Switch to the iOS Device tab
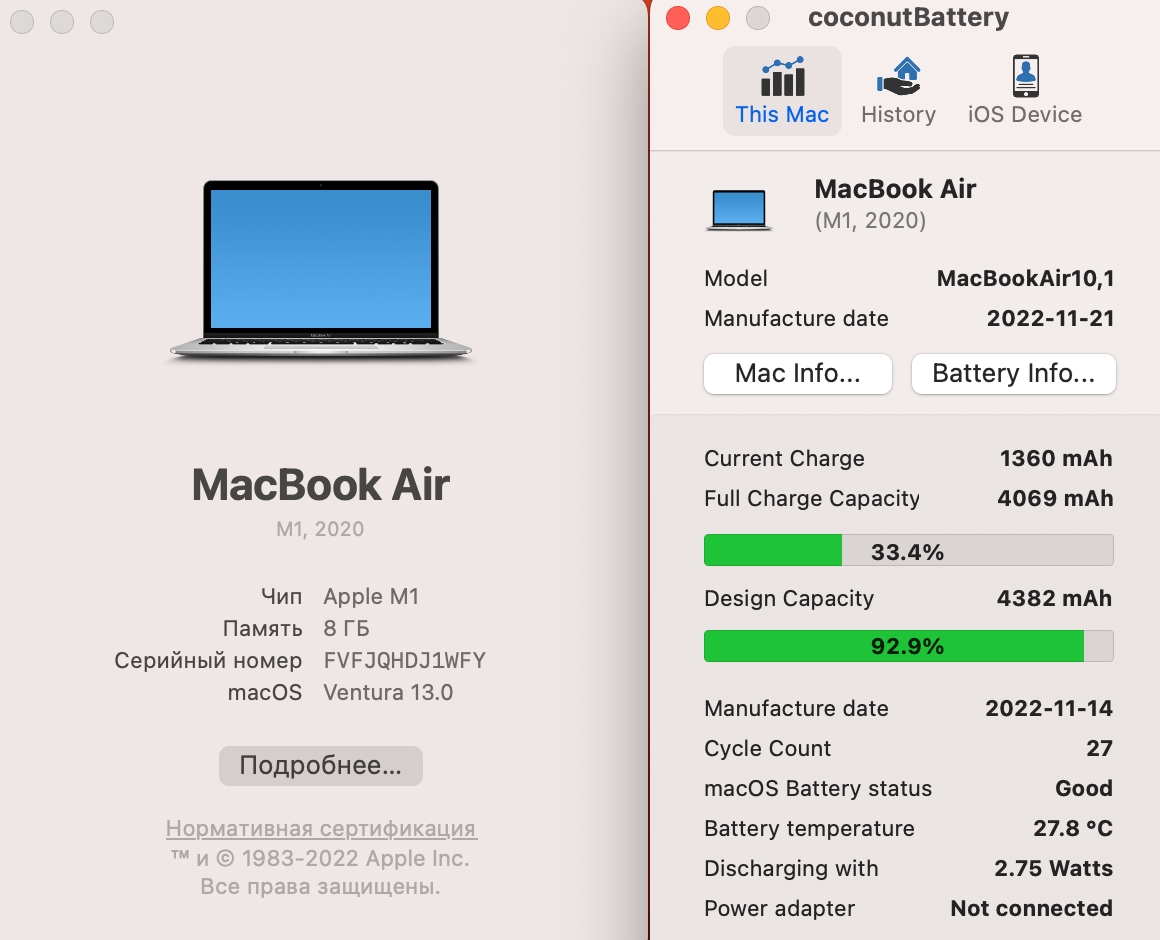Image resolution: width=1160 pixels, height=940 pixels. point(1025,91)
